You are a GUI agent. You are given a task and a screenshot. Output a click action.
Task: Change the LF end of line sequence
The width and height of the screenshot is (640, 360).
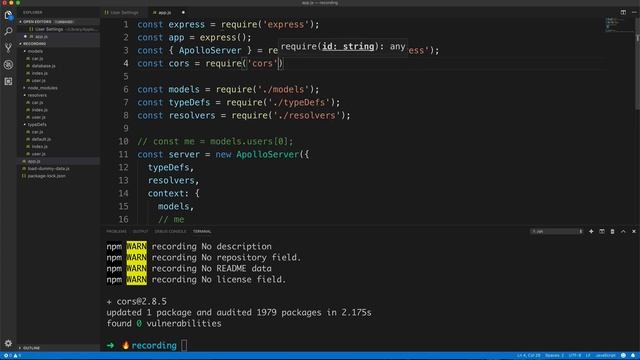point(588,356)
